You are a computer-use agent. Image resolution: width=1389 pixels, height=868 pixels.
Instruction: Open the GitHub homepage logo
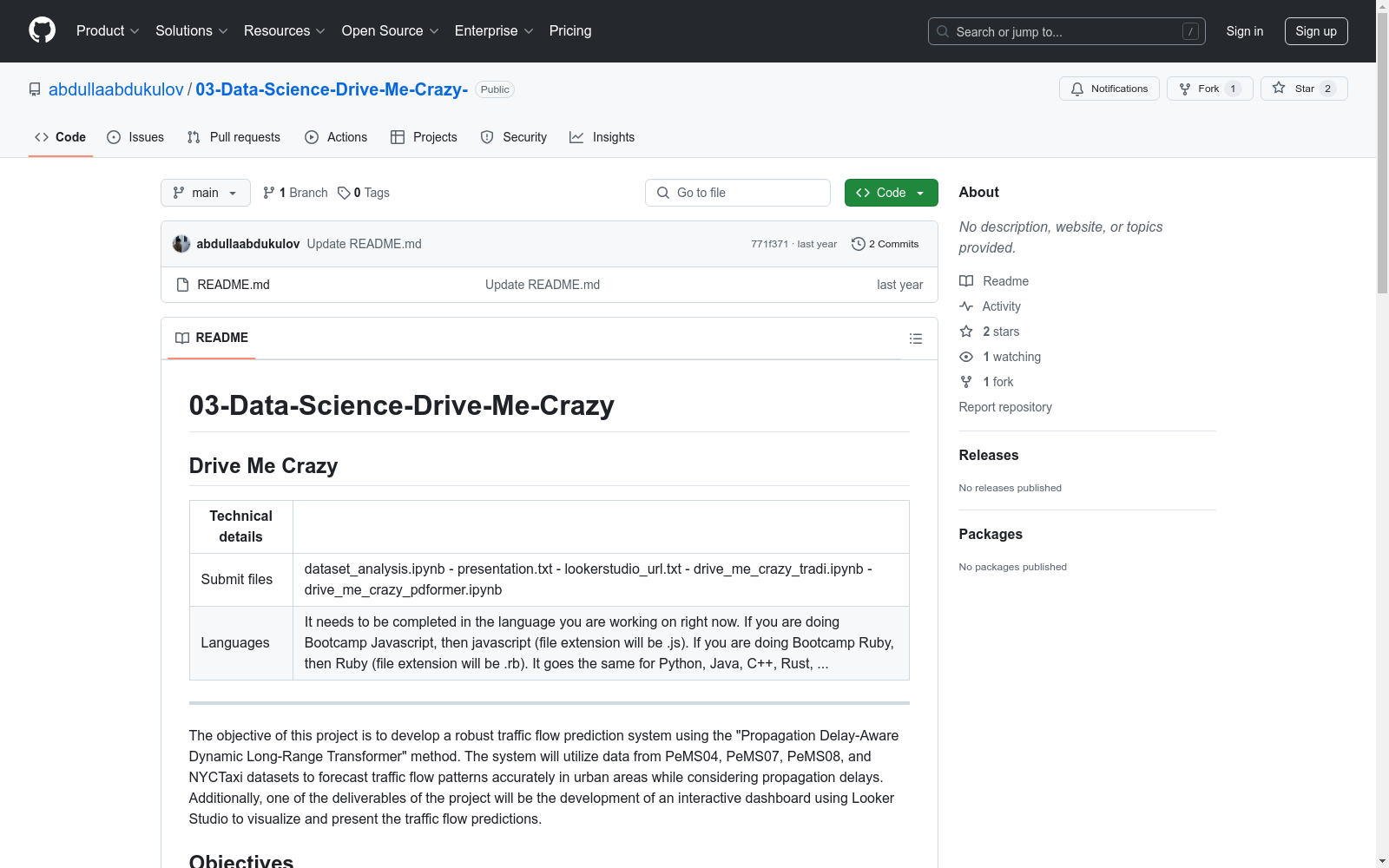(42, 30)
